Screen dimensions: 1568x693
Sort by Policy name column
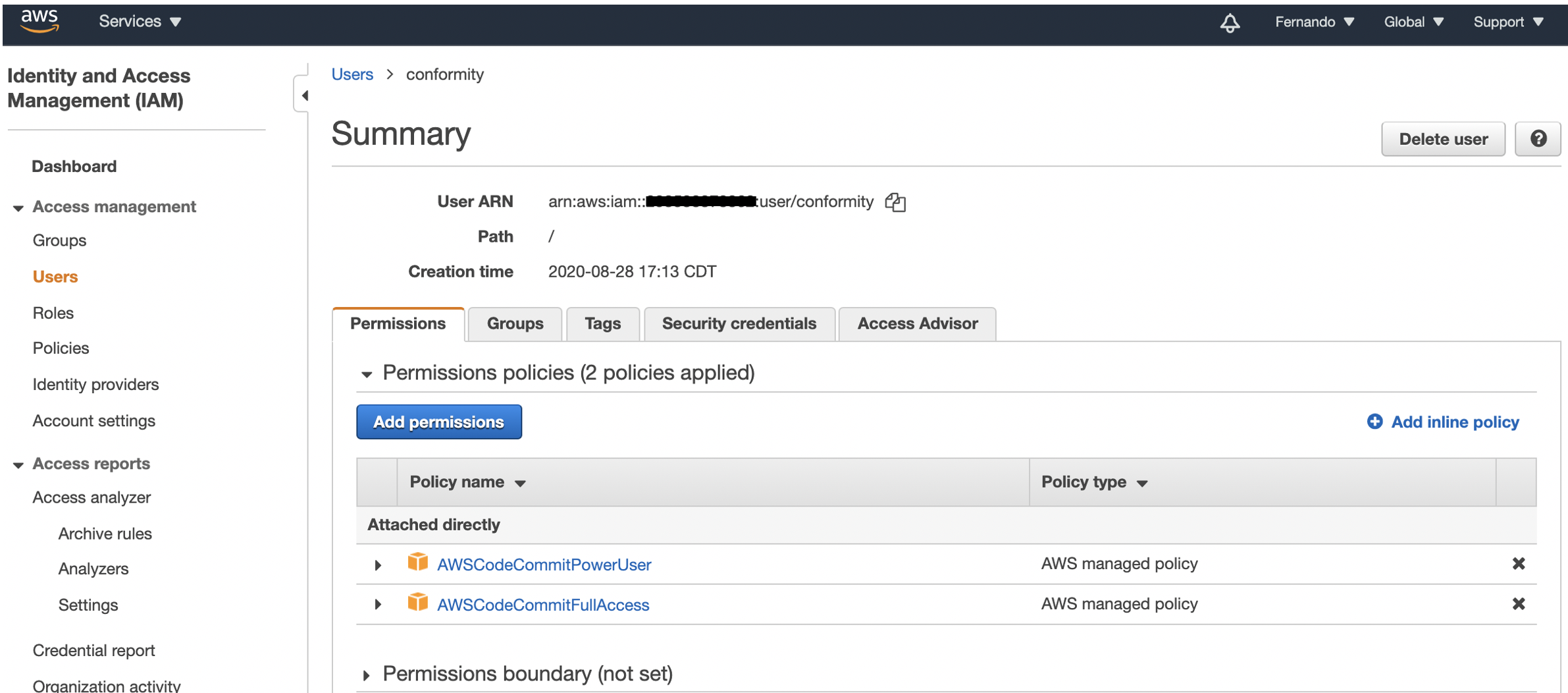(x=467, y=482)
